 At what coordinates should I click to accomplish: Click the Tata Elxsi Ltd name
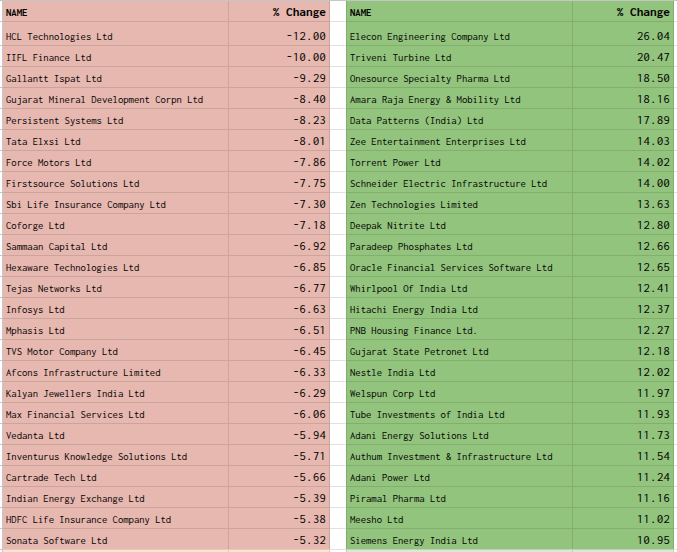pos(115,142)
